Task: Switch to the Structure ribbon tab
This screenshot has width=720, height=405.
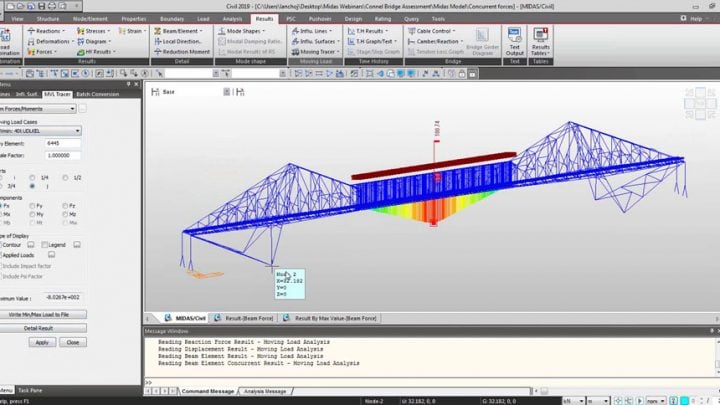Action: (x=48, y=19)
